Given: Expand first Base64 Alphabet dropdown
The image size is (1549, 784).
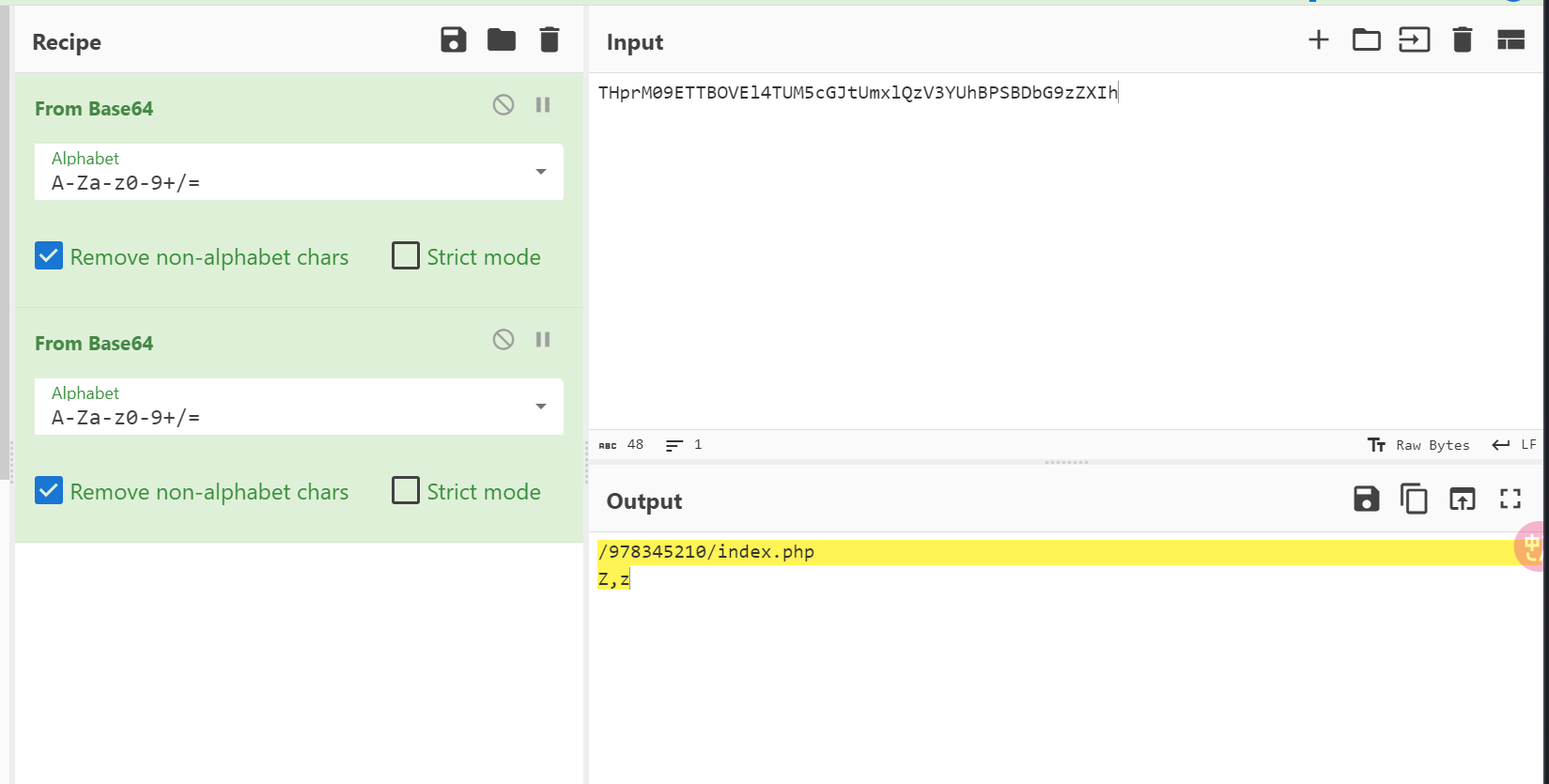Looking at the screenshot, I should click(x=540, y=172).
